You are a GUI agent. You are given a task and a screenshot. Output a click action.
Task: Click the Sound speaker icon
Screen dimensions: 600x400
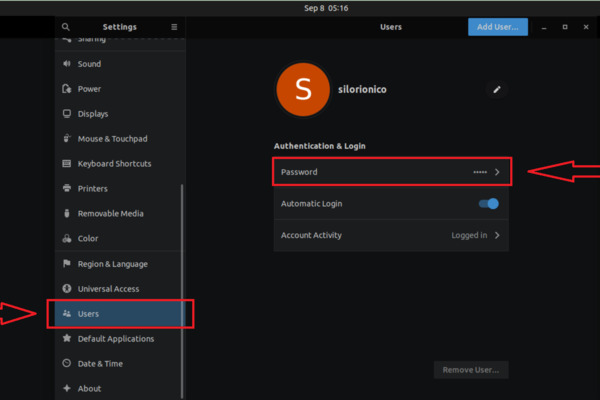(x=67, y=64)
